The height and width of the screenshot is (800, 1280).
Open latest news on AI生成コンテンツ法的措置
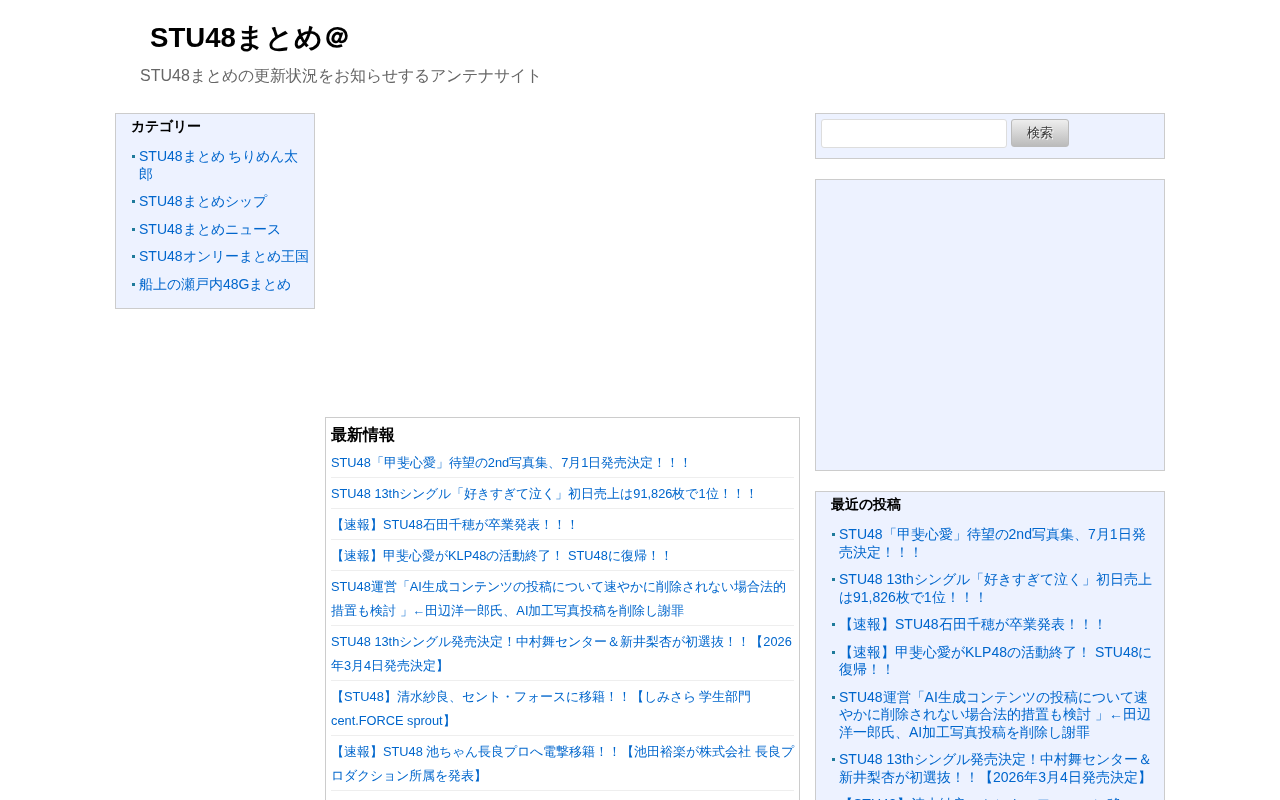point(559,598)
